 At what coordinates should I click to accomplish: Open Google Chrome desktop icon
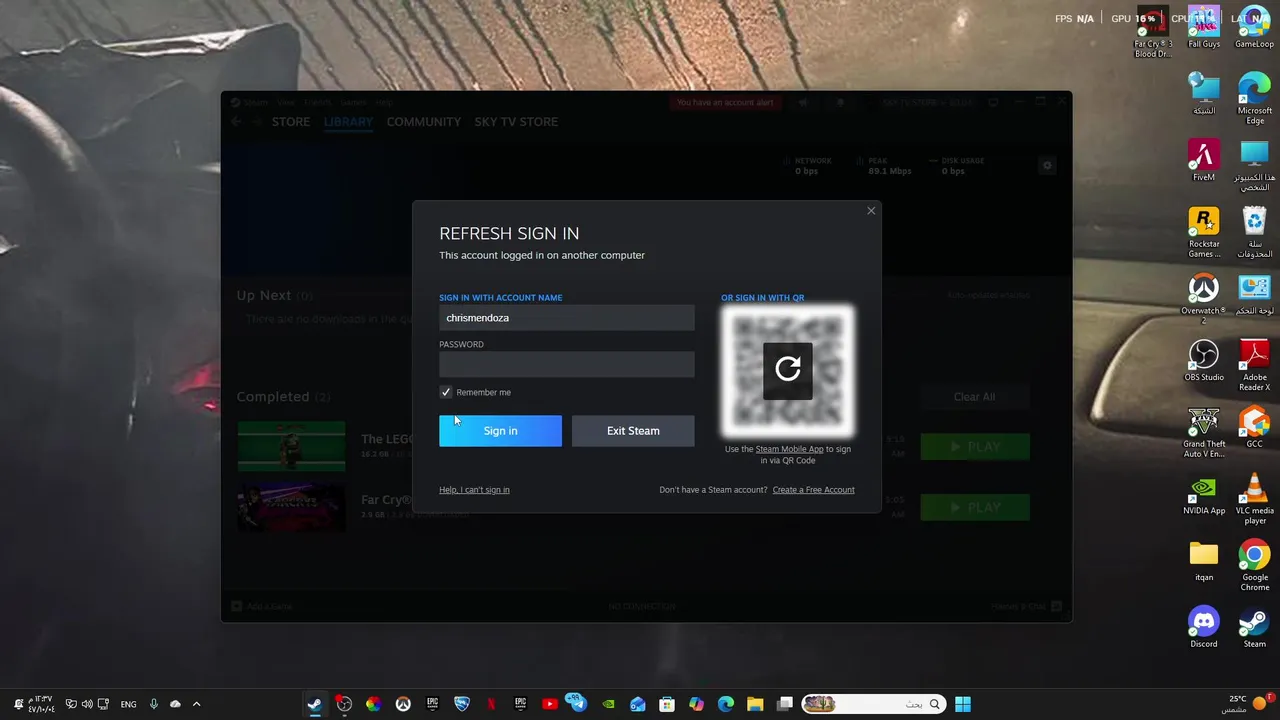[1255, 565]
